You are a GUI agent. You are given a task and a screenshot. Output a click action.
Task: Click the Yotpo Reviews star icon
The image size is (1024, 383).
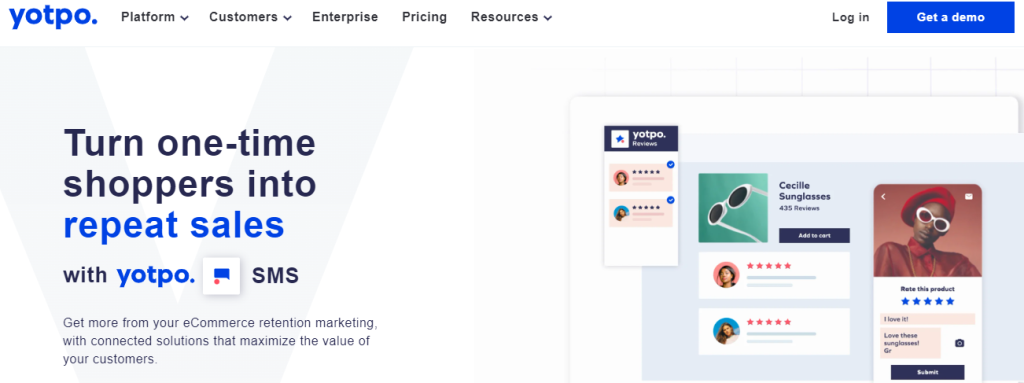pyautogui.click(x=620, y=139)
